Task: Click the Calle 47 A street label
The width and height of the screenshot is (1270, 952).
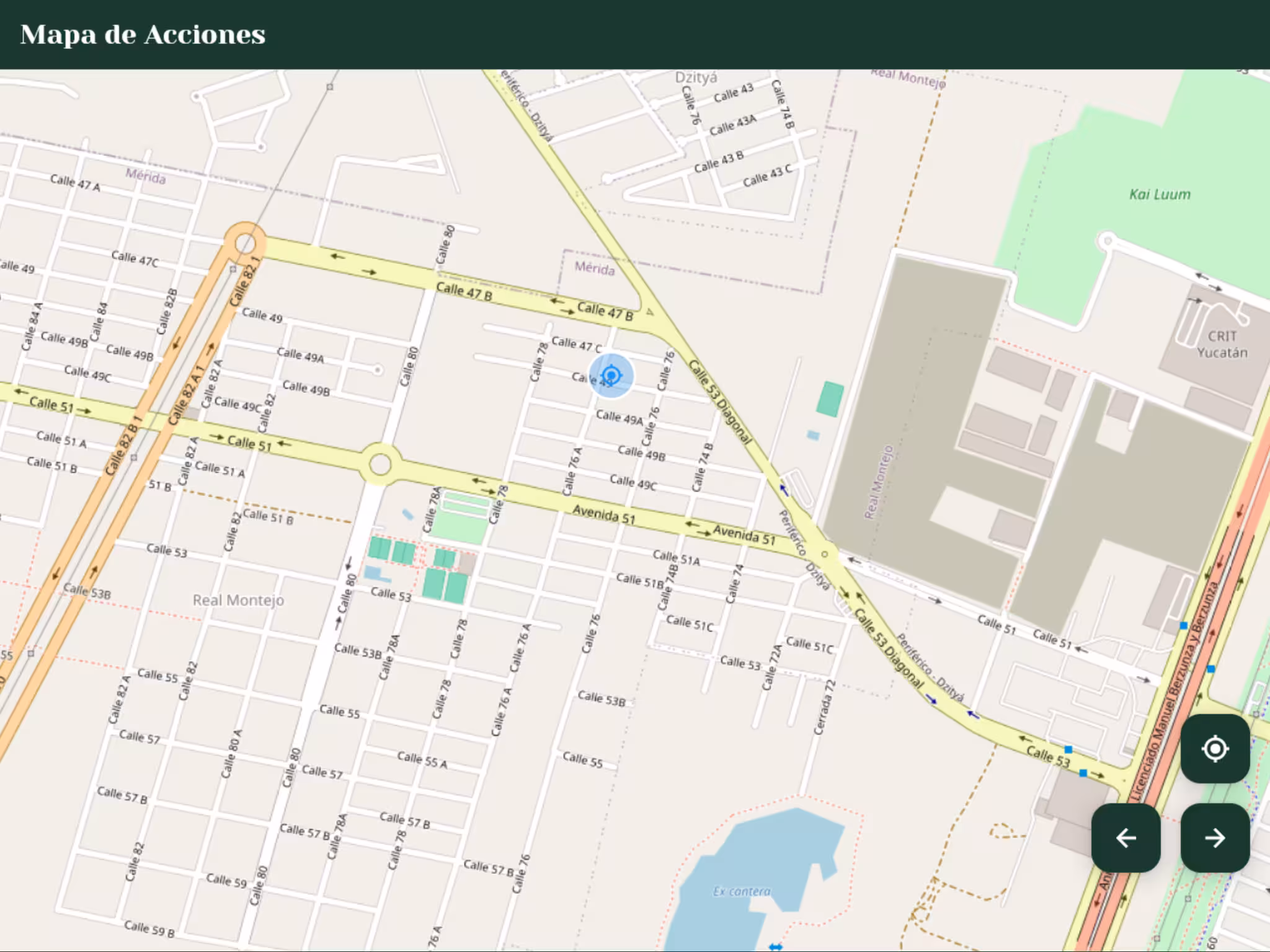Action: coord(75,183)
